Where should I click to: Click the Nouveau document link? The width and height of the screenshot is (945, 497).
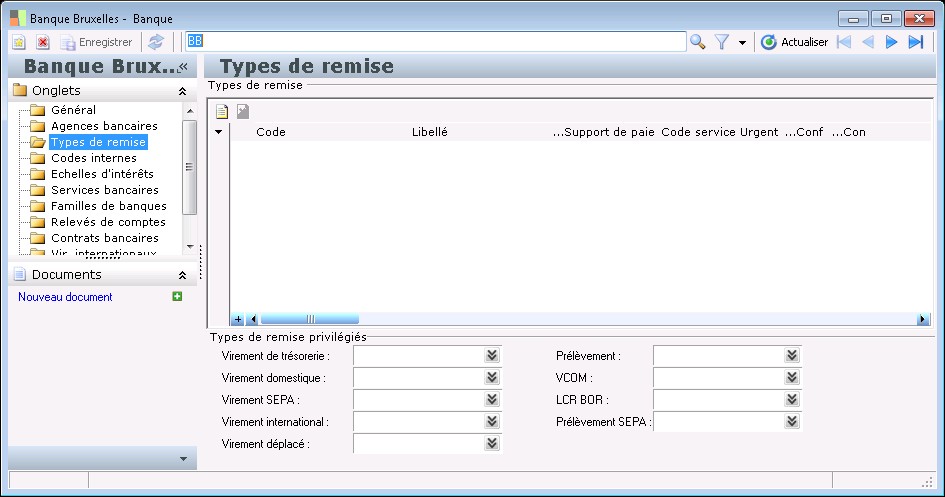tap(65, 297)
